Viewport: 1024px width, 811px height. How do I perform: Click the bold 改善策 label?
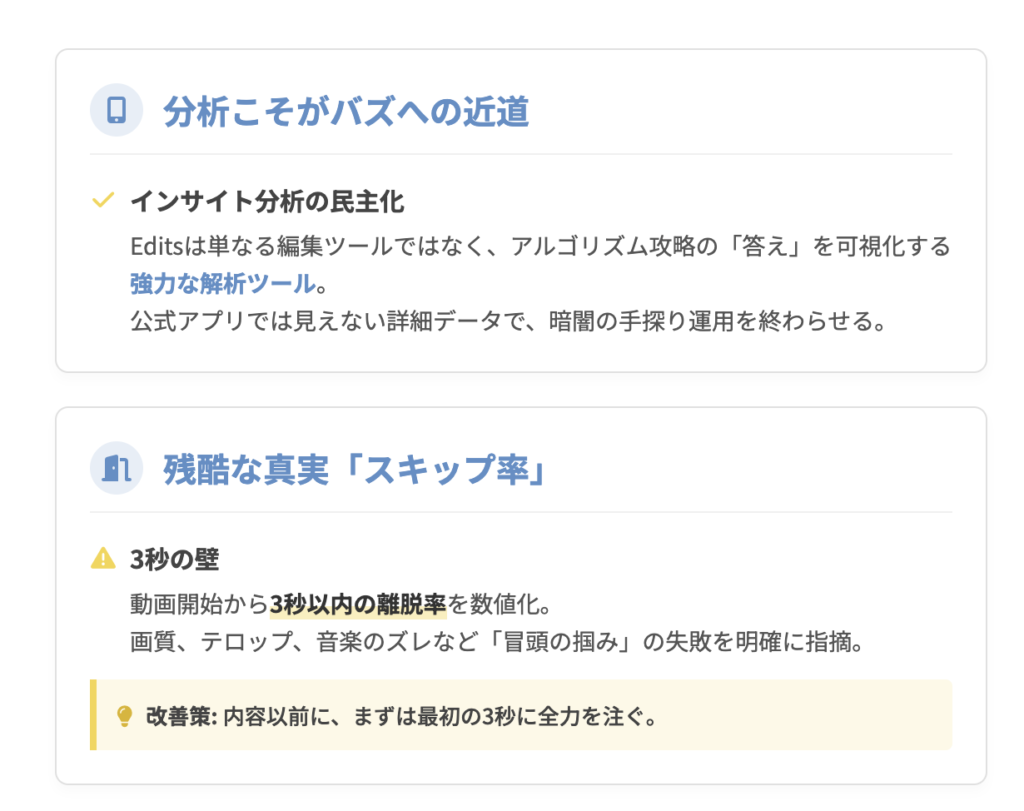click(x=180, y=717)
